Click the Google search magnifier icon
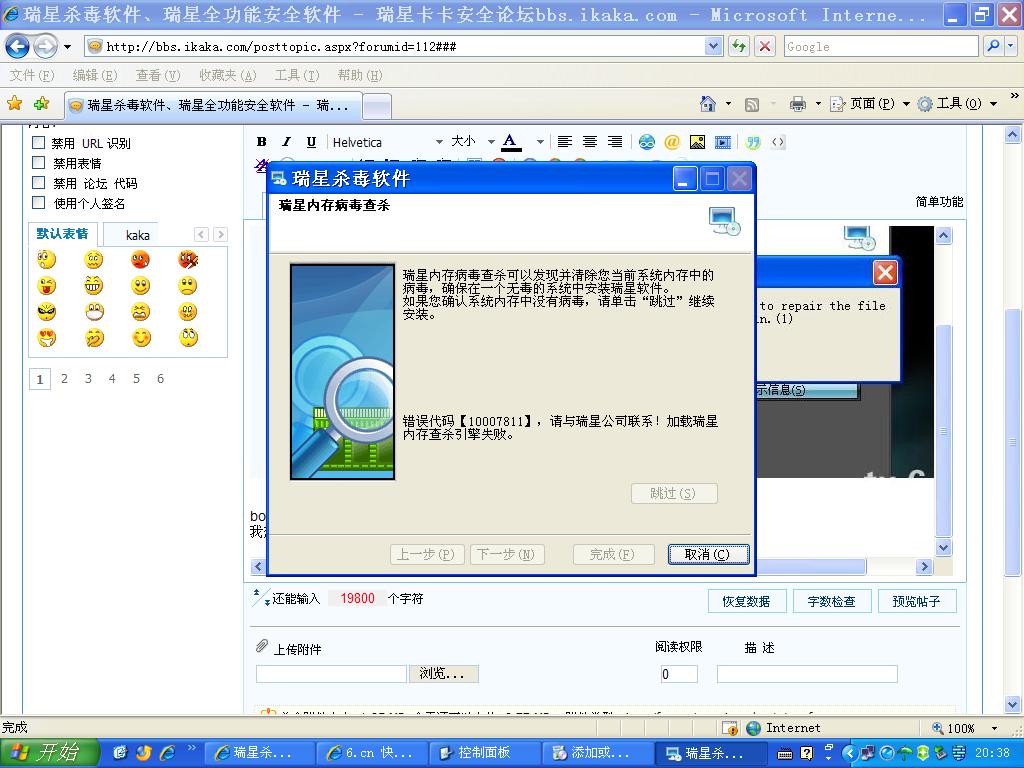Image resolution: width=1024 pixels, height=768 pixels. point(993,46)
